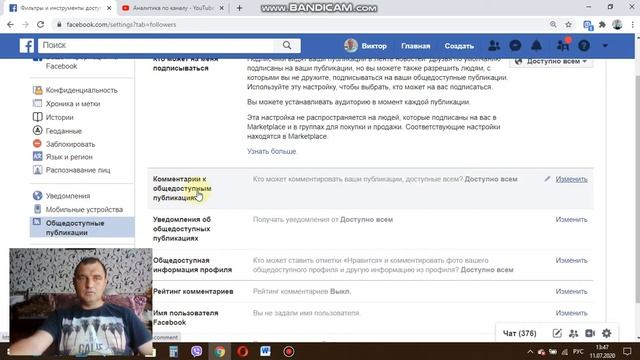This screenshot has width=640, height=360.
Task: Open the friend requests icon
Action: point(494,46)
